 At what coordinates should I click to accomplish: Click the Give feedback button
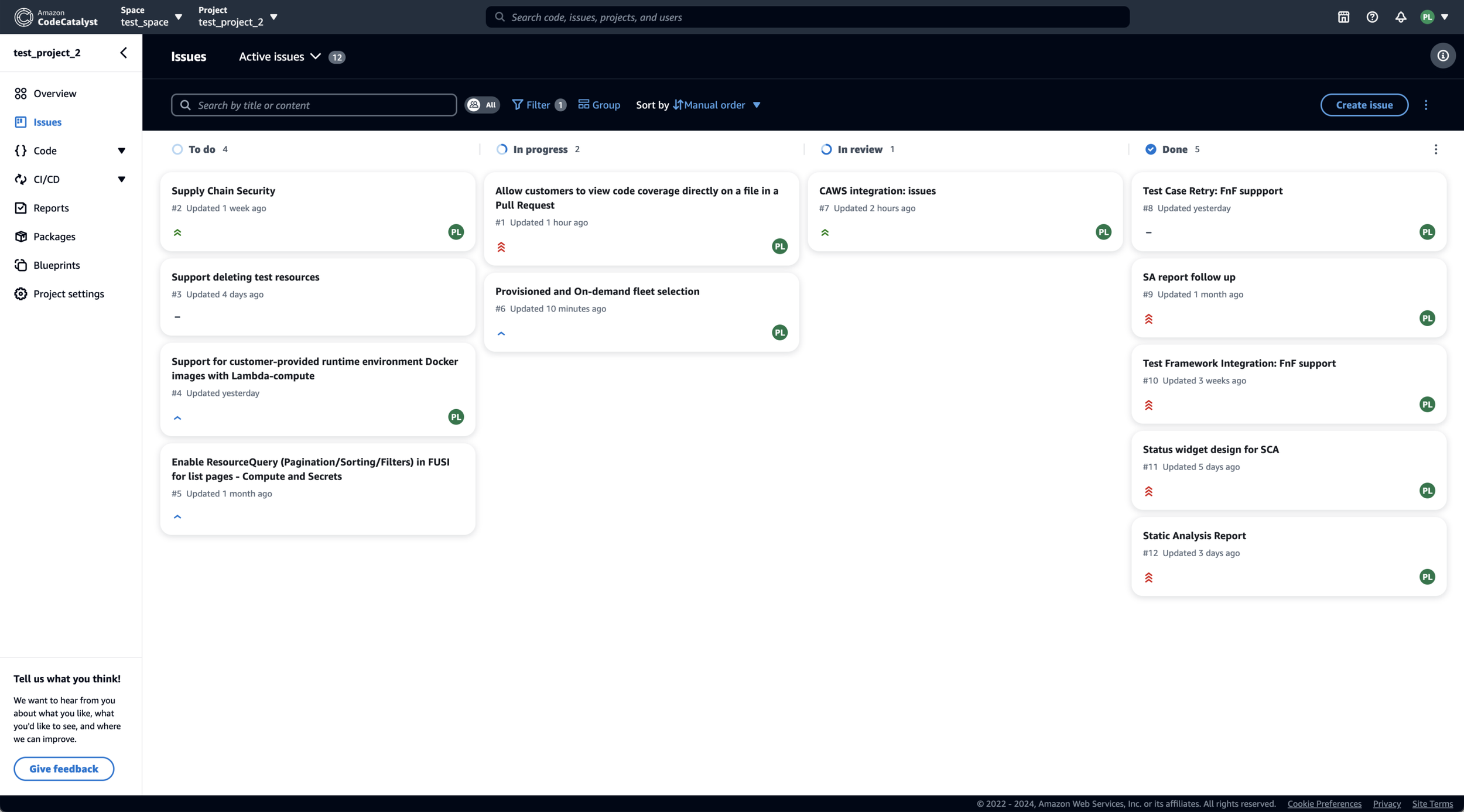pyautogui.click(x=64, y=769)
